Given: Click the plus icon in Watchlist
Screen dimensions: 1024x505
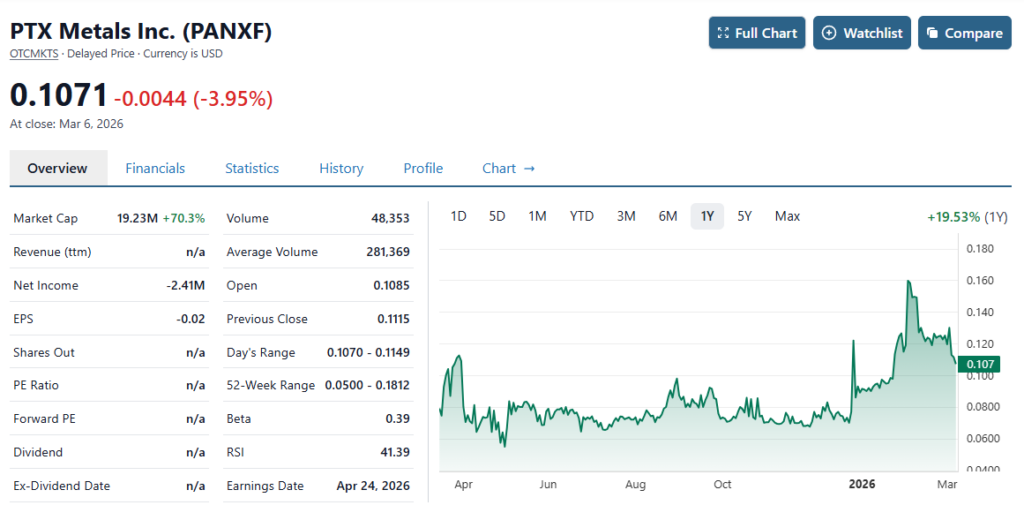Looking at the screenshot, I should pyautogui.click(x=829, y=33).
